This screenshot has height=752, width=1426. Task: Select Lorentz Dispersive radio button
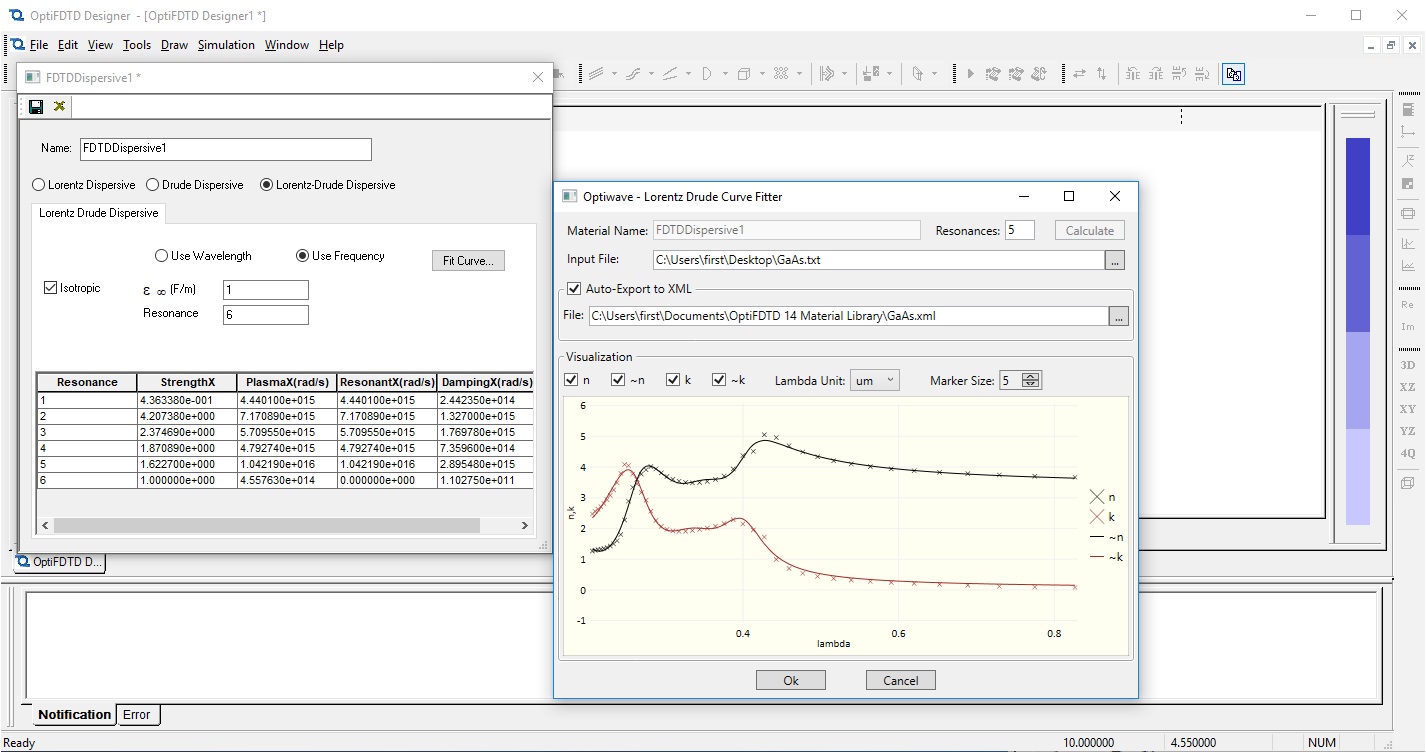(x=39, y=185)
